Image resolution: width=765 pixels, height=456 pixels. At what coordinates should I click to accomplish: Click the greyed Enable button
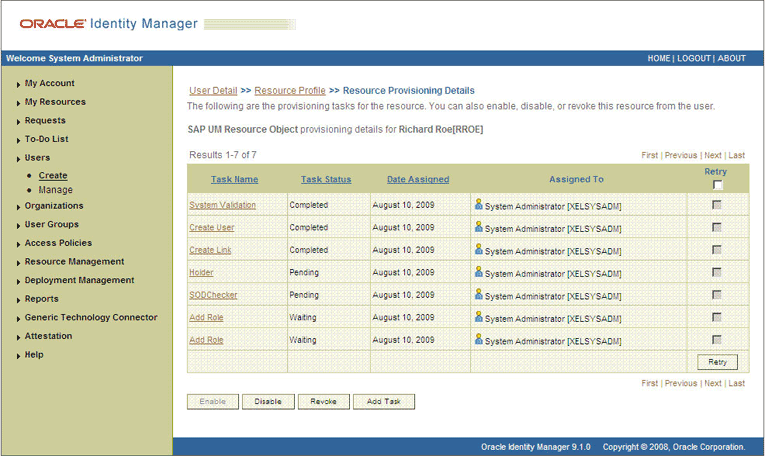(x=213, y=401)
